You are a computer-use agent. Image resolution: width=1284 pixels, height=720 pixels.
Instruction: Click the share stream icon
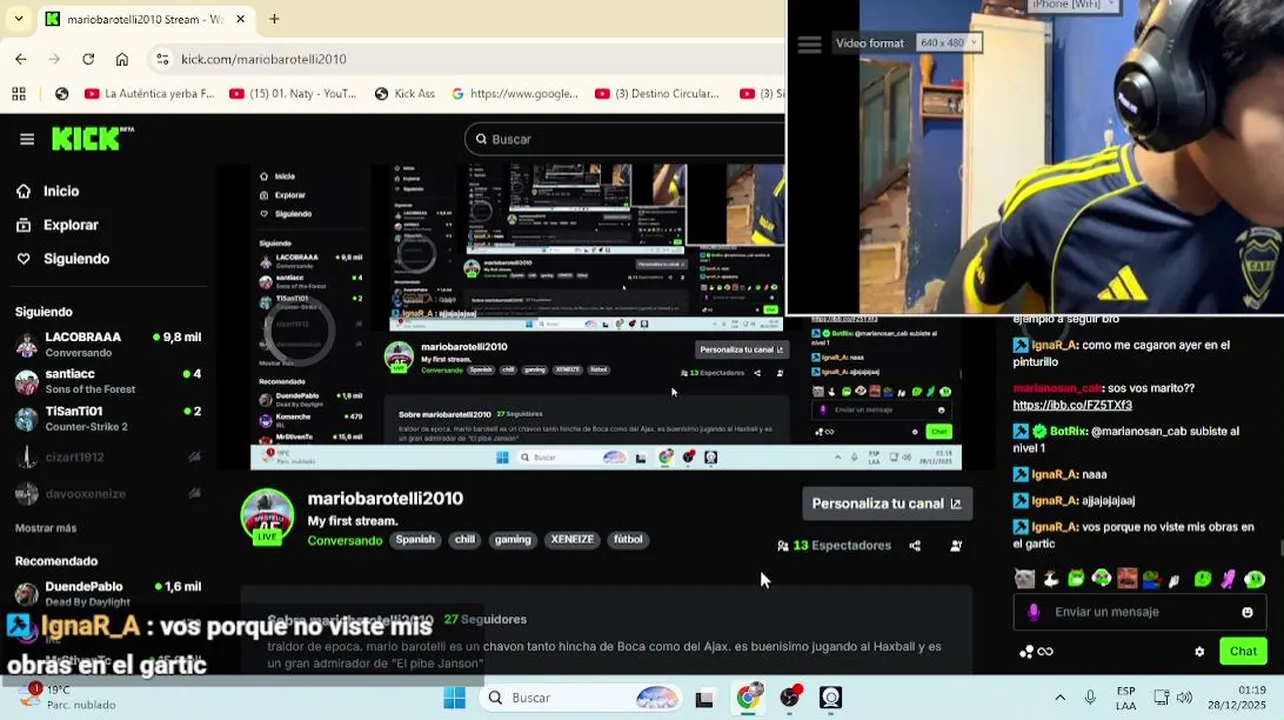coord(915,546)
